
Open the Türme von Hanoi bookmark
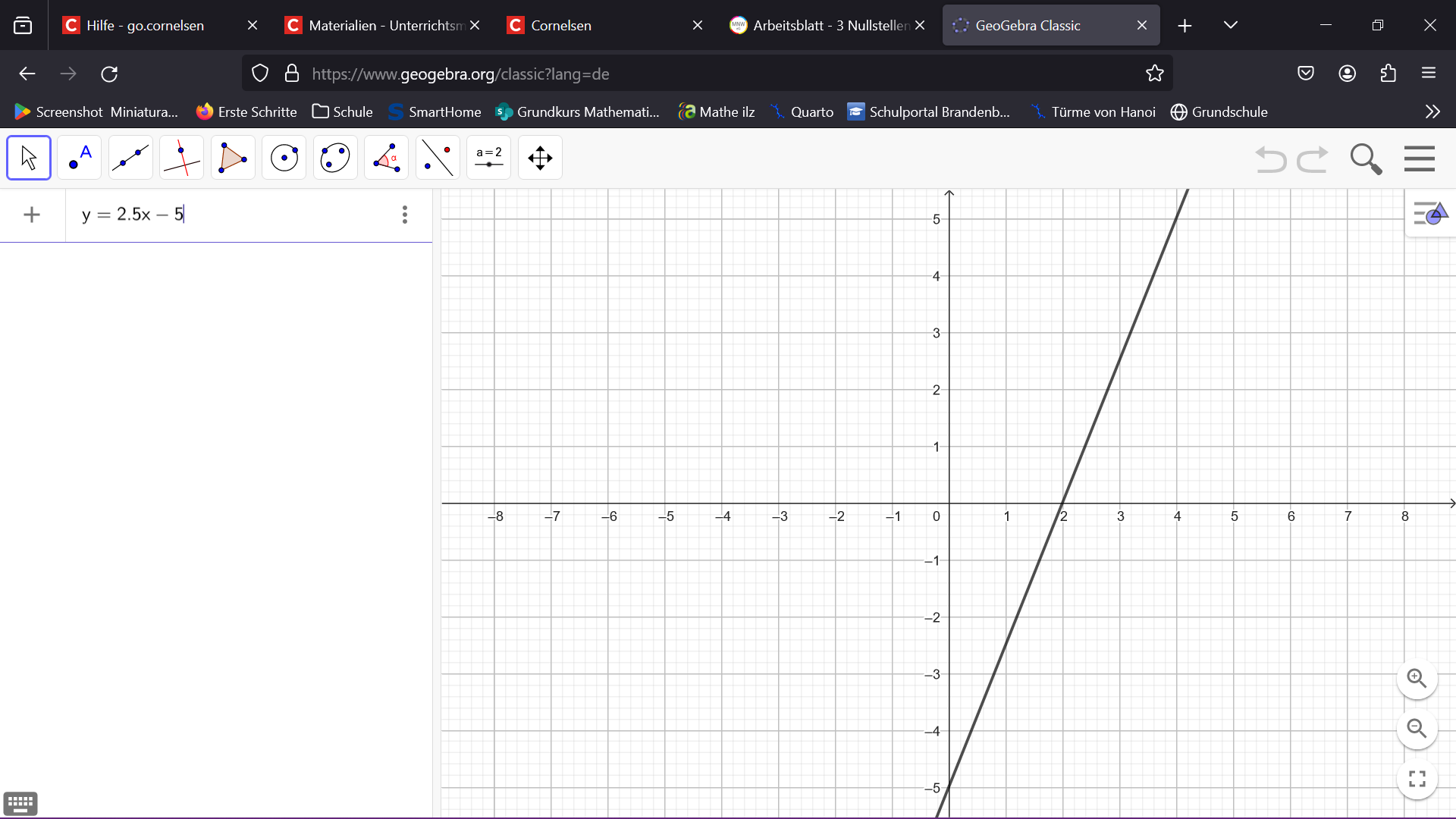click(x=1094, y=112)
